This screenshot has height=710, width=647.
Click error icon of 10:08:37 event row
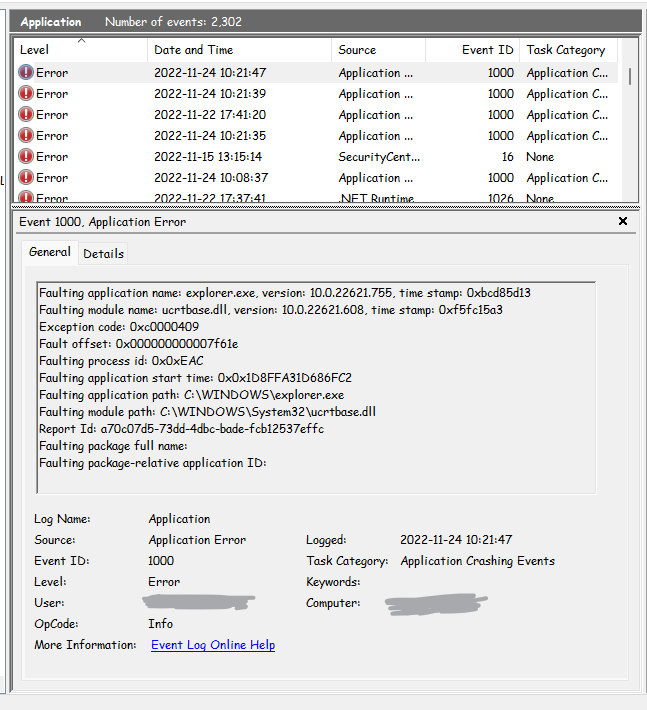[26, 178]
